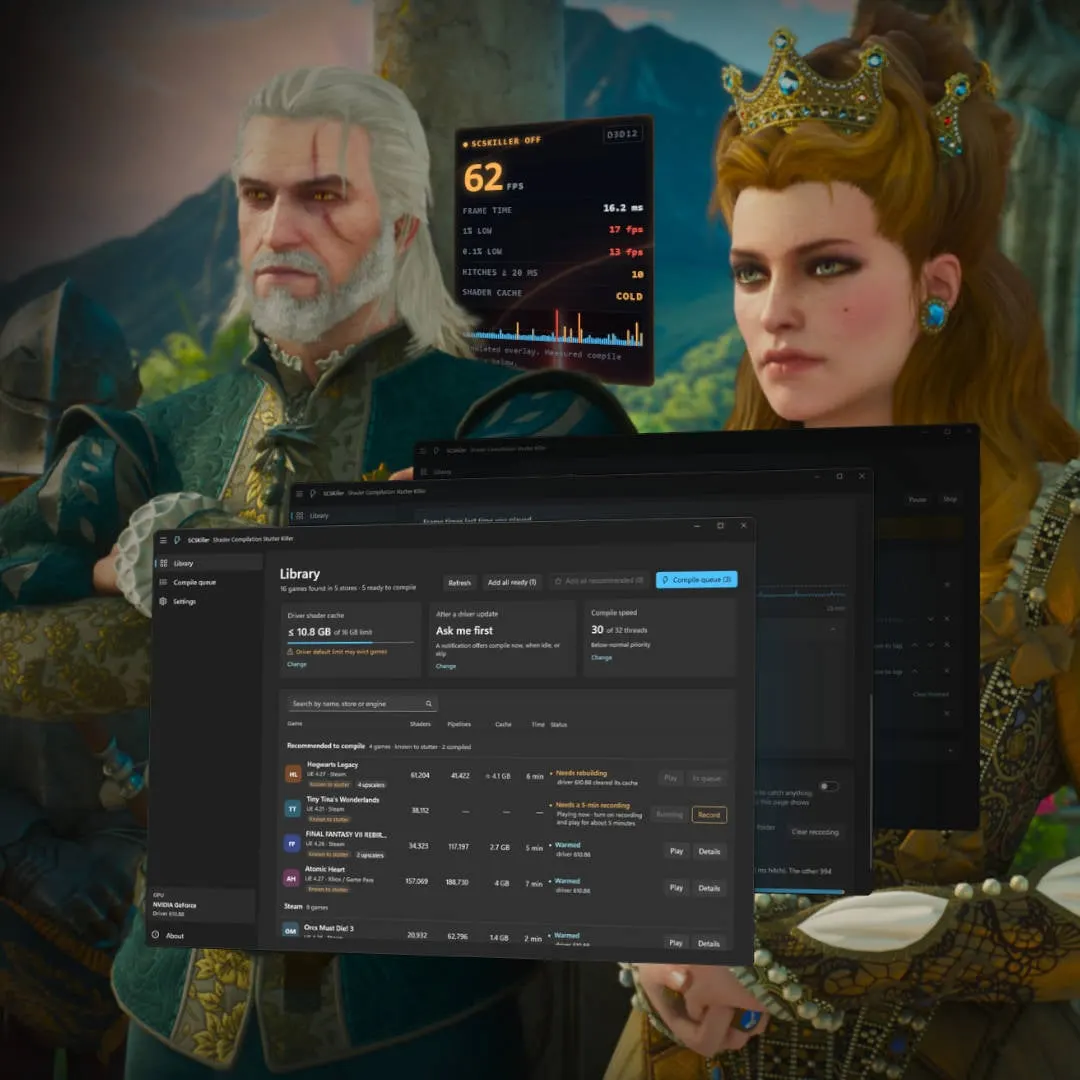Click the Search by name, store or engine field
This screenshot has width=1080, height=1080.
pyautogui.click(x=362, y=703)
